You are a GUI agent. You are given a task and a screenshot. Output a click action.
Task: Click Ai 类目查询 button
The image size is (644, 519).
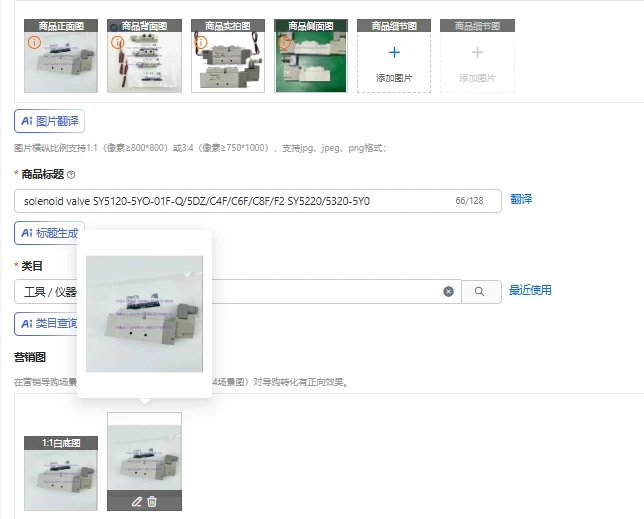coord(46,324)
